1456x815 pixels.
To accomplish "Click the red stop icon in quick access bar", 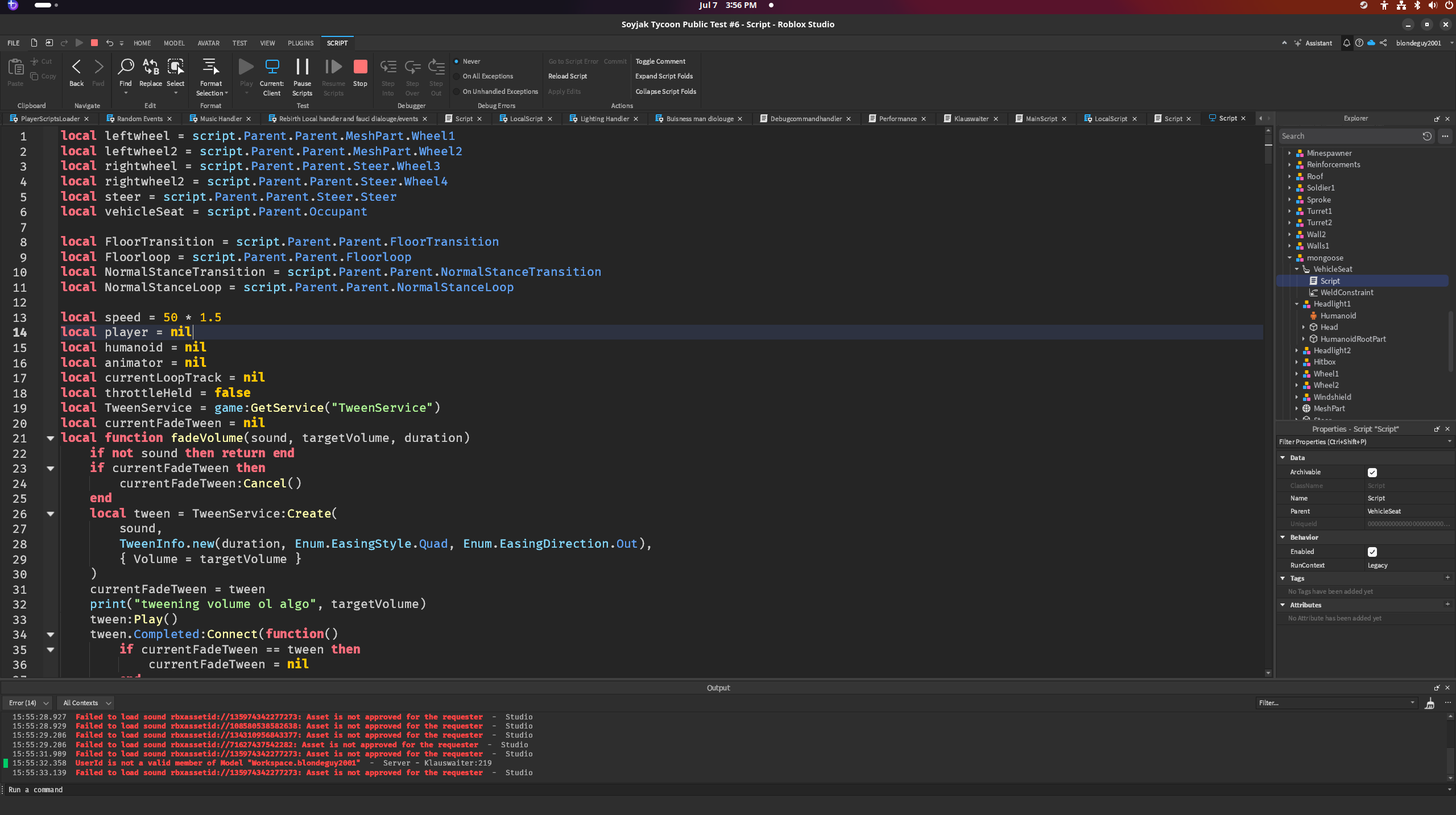I will [94, 43].
